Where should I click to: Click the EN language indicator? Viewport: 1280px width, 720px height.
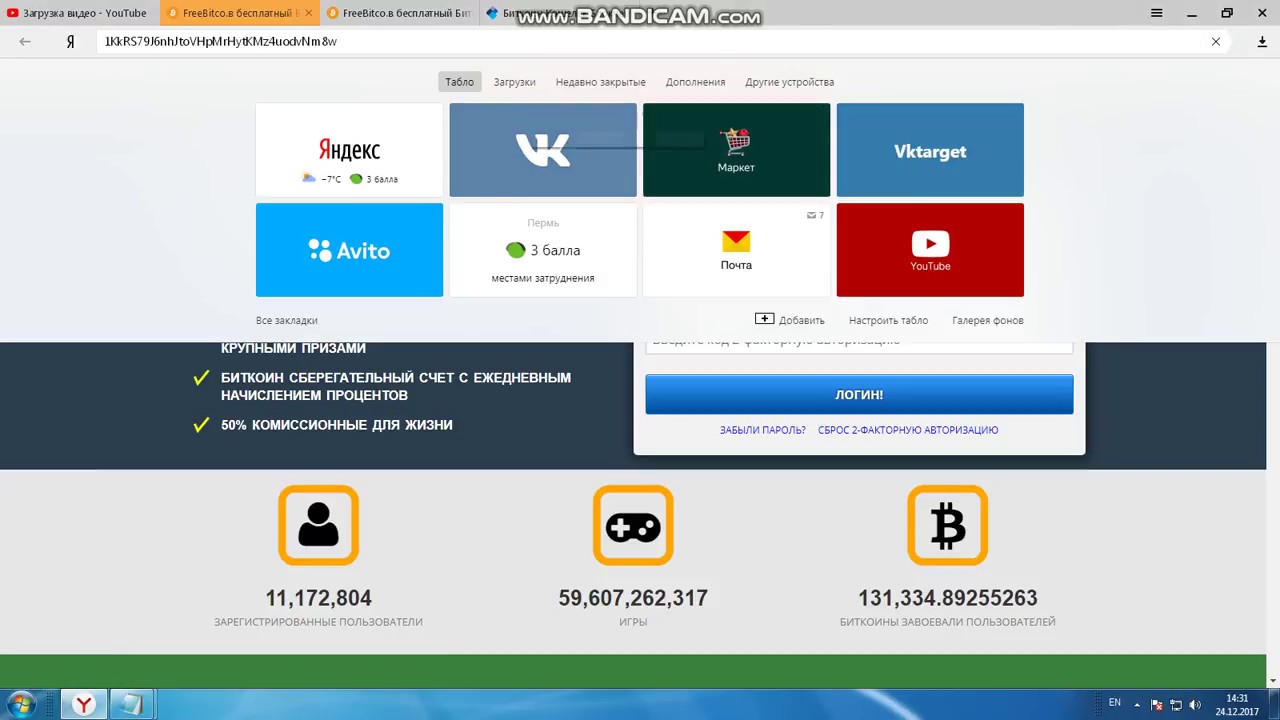tap(1115, 703)
